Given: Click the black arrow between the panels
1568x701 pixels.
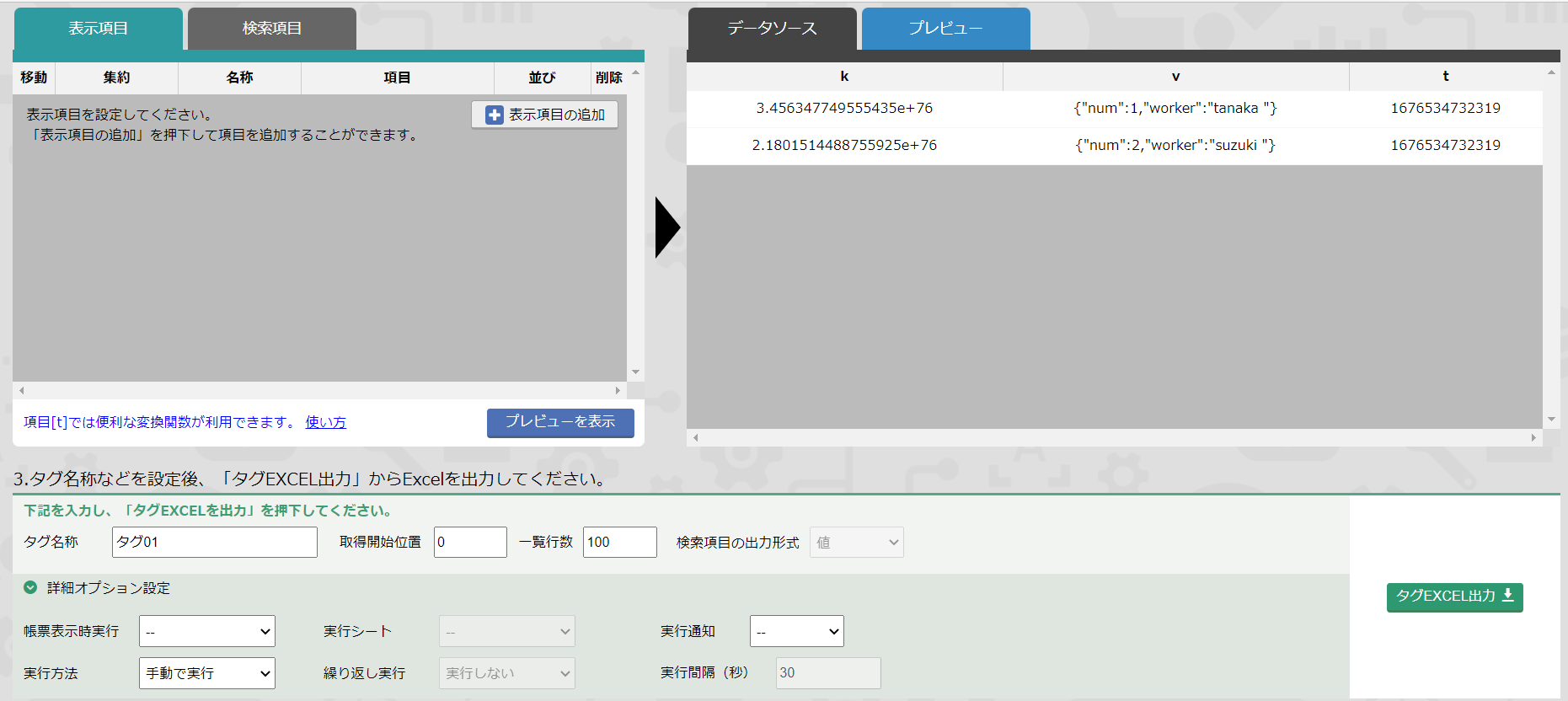Looking at the screenshot, I should pos(667,227).
